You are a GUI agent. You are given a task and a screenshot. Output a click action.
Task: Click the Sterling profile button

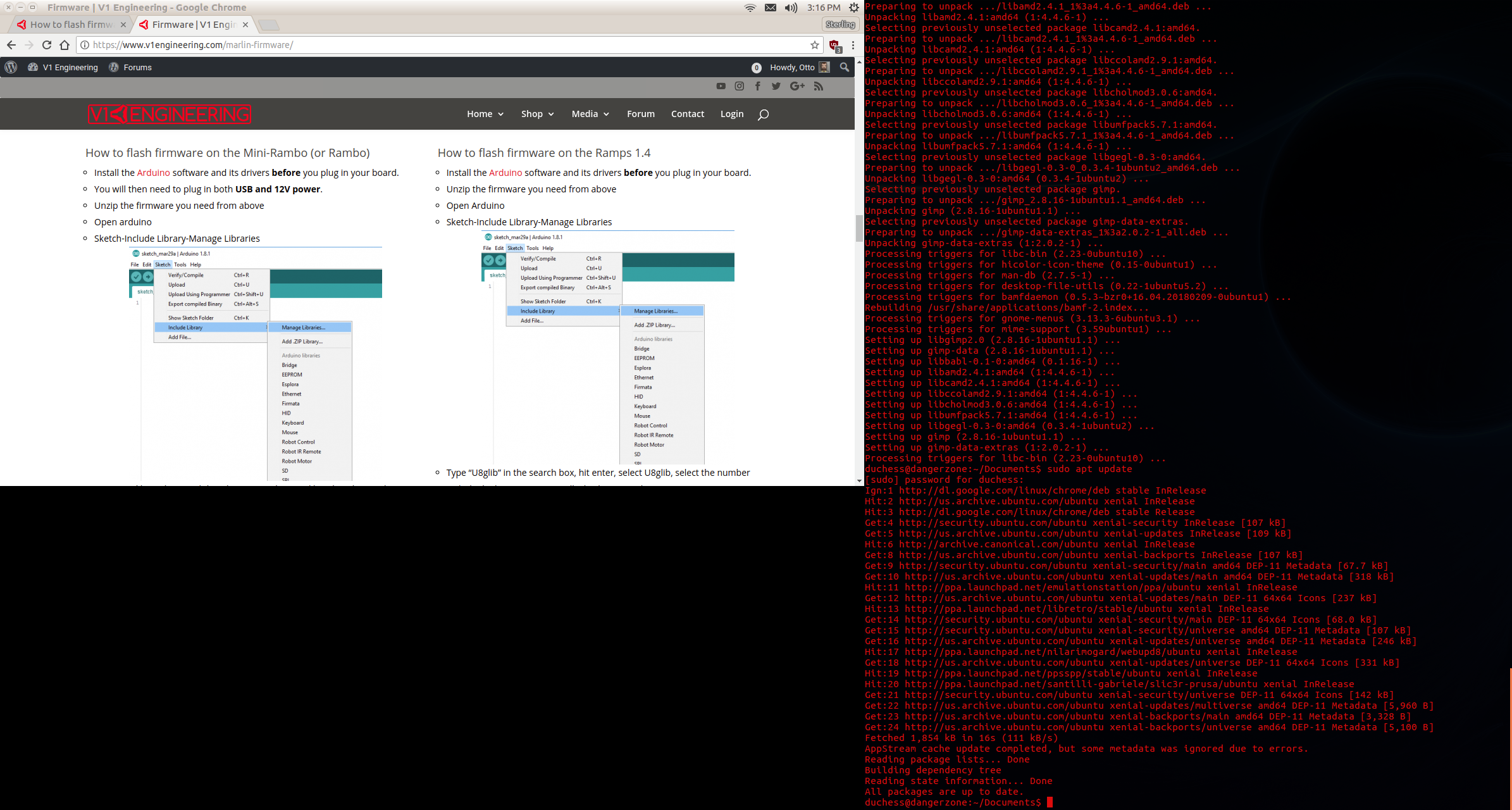840,24
